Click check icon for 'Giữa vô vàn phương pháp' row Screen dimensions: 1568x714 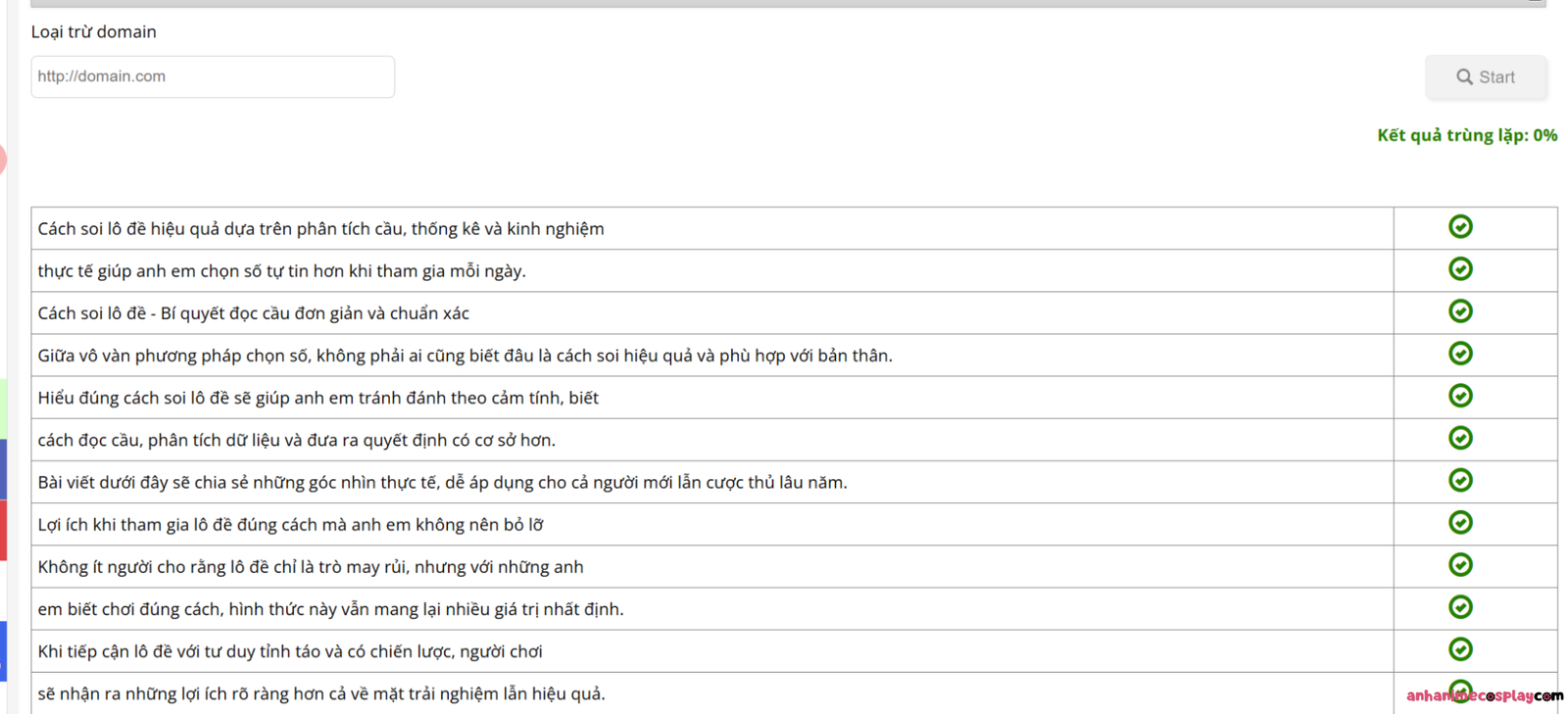pos(1460,354)
